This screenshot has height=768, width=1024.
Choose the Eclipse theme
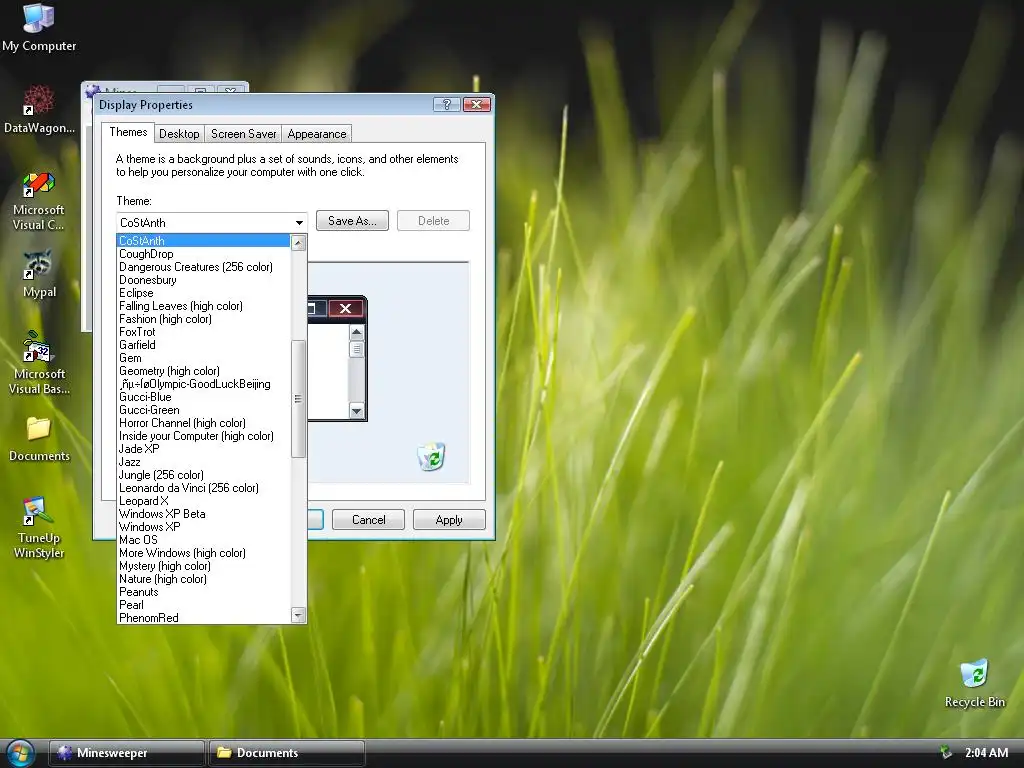[x=203, y=293]
